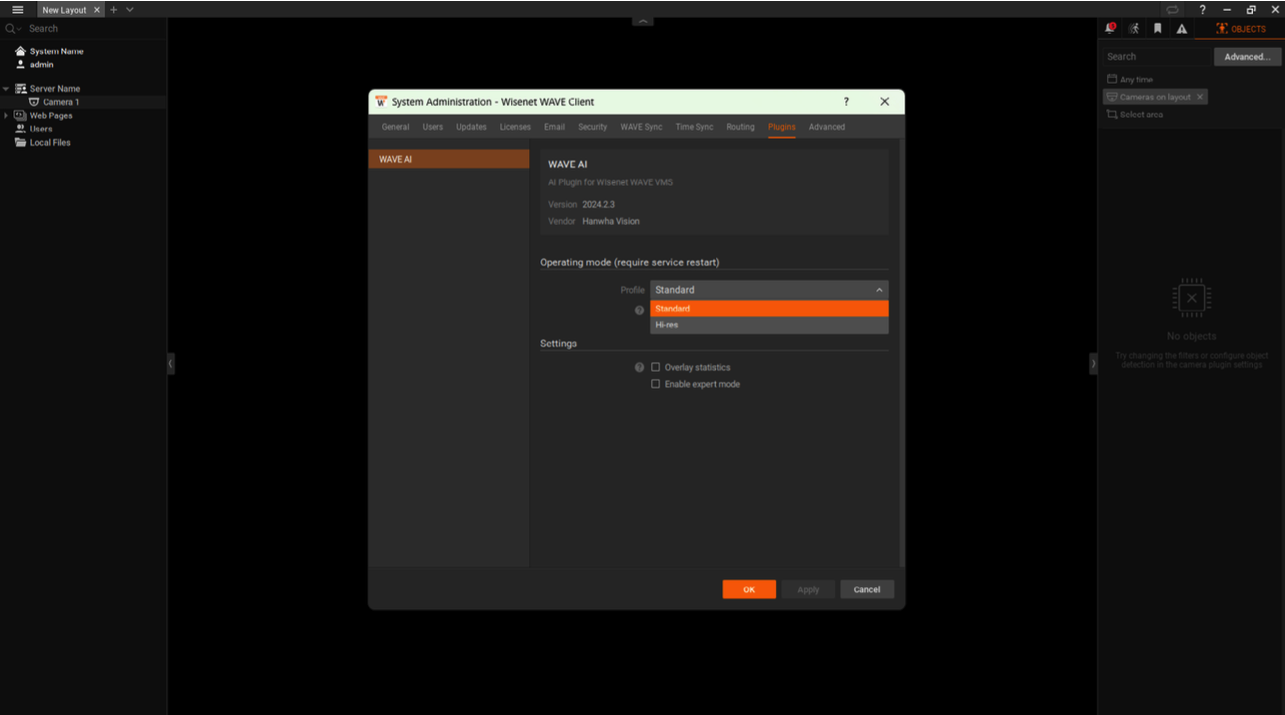Viewport: 1285px width, 715px height.
Task: Enable expert mode checkbox
Action: [656, 384]
